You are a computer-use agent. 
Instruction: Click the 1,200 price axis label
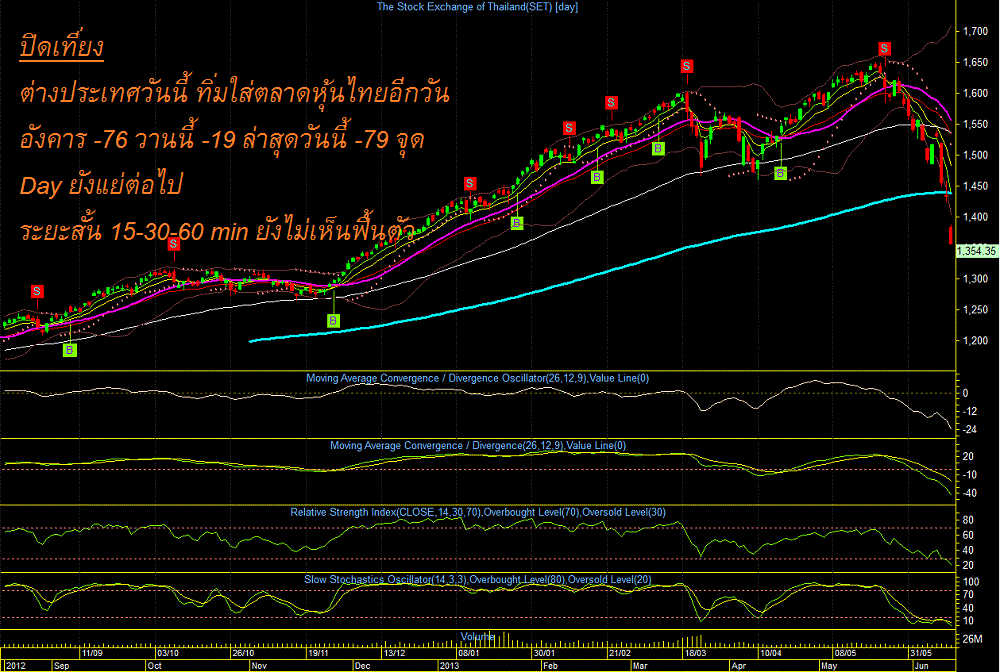pos(976,340)
